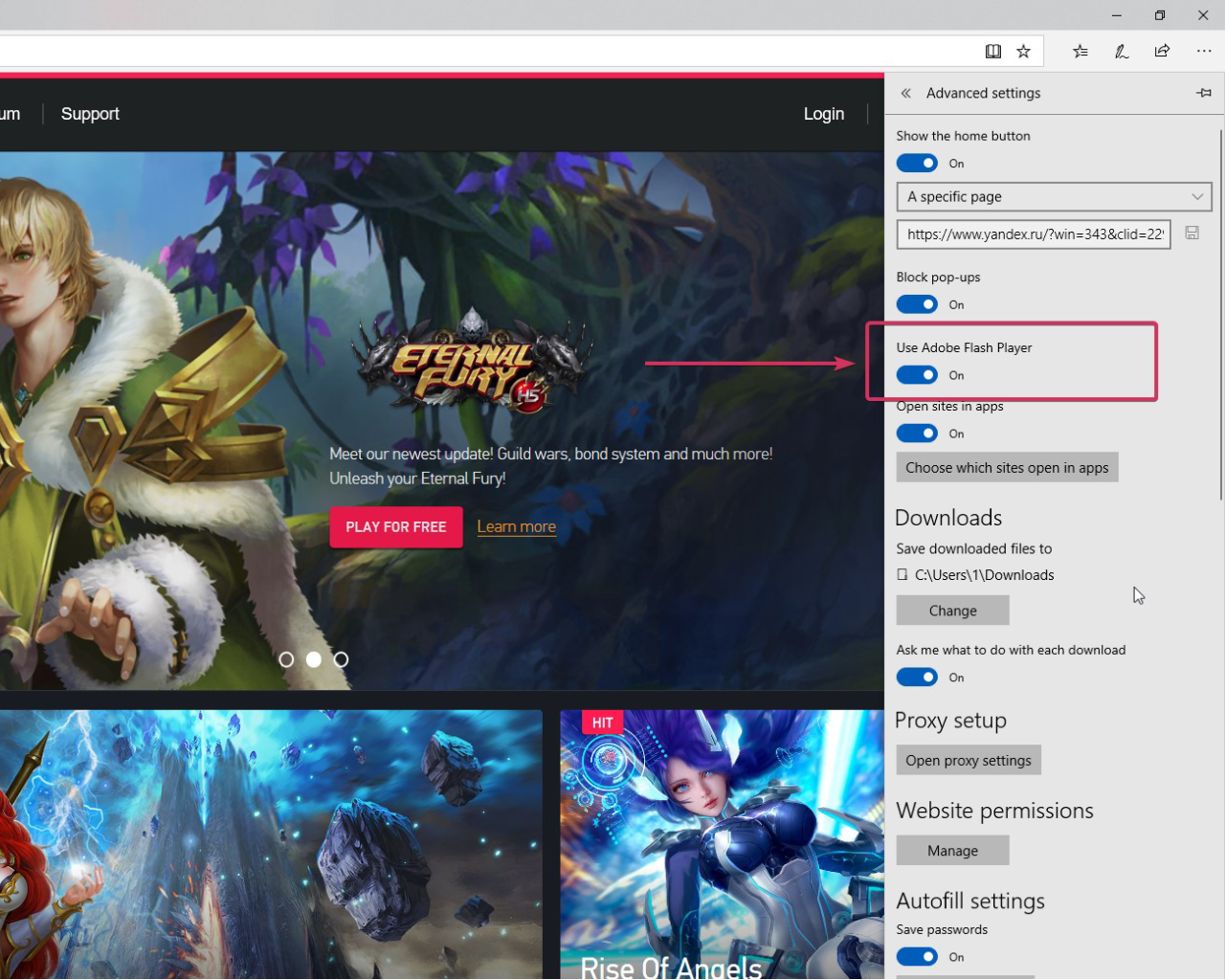1225x980 pixels.
Task: Toggle Show the home button switch
Action: click(917, 164)
